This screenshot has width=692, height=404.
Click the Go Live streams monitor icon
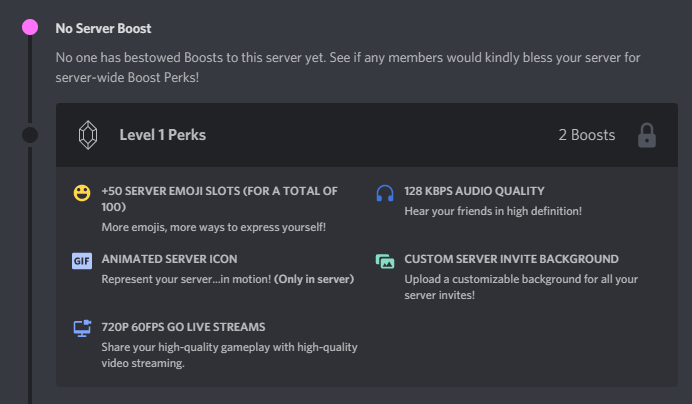(x=82, y=329)
